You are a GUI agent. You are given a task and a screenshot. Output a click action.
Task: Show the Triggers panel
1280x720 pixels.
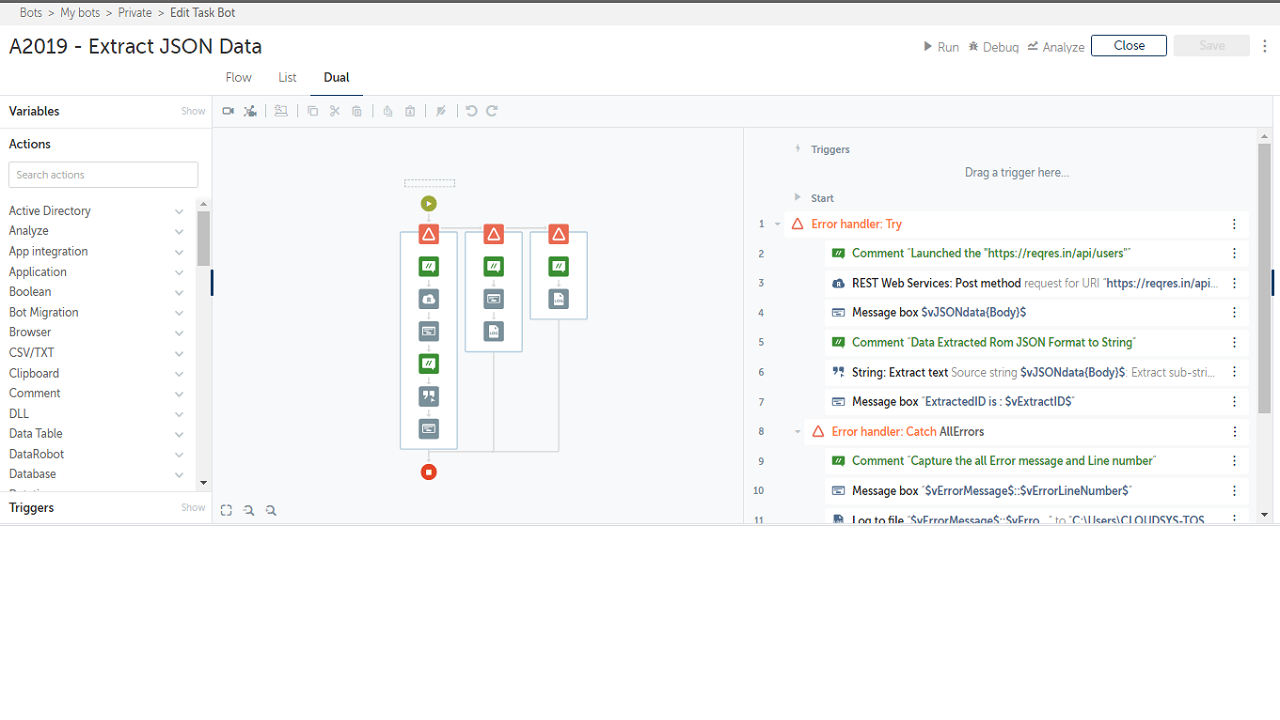pos(193,508)
